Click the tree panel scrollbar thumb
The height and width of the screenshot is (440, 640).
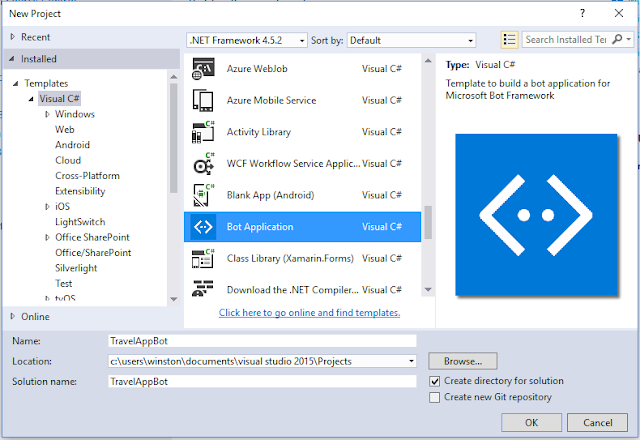173,138
